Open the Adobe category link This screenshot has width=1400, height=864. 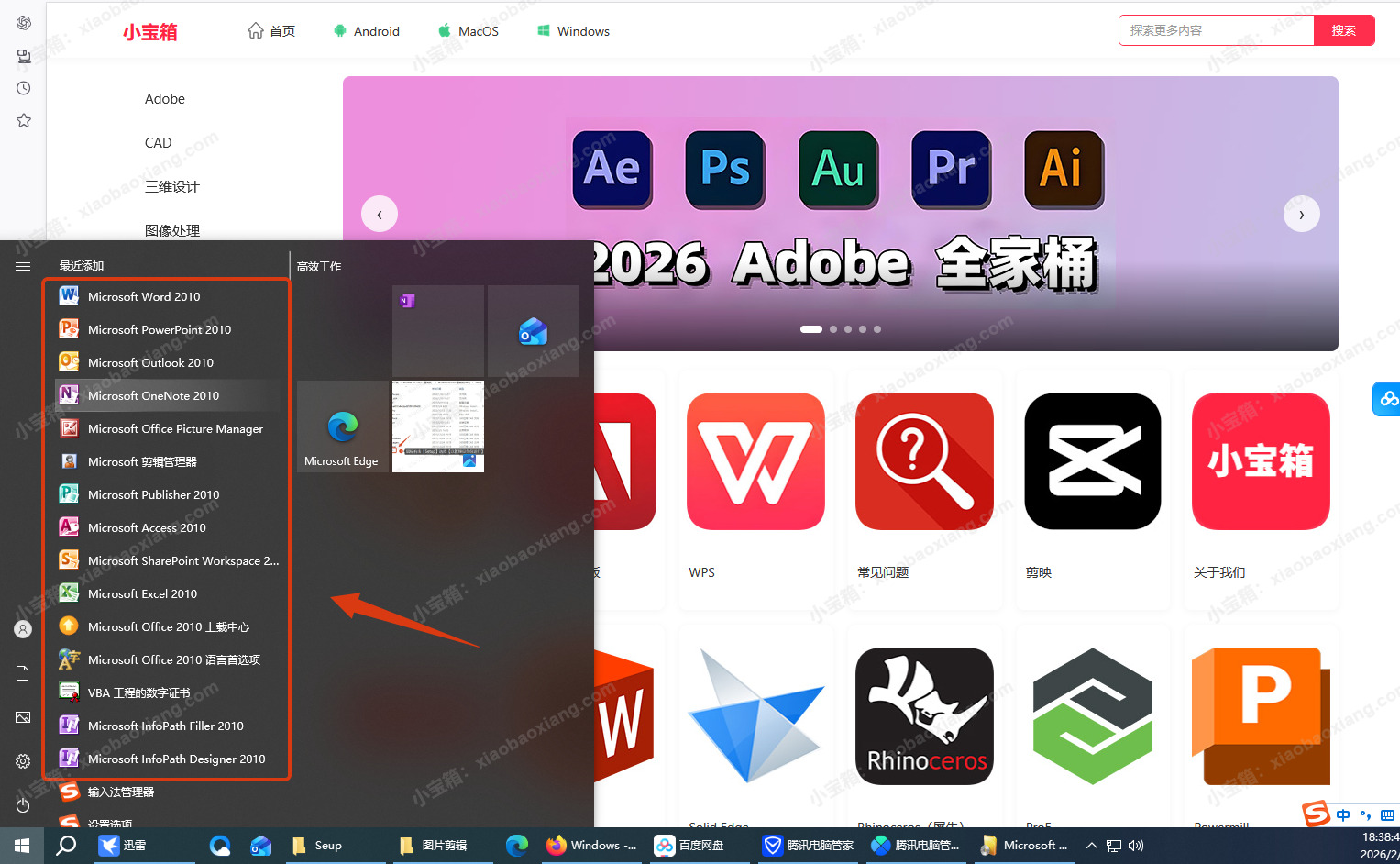point(165,99)
